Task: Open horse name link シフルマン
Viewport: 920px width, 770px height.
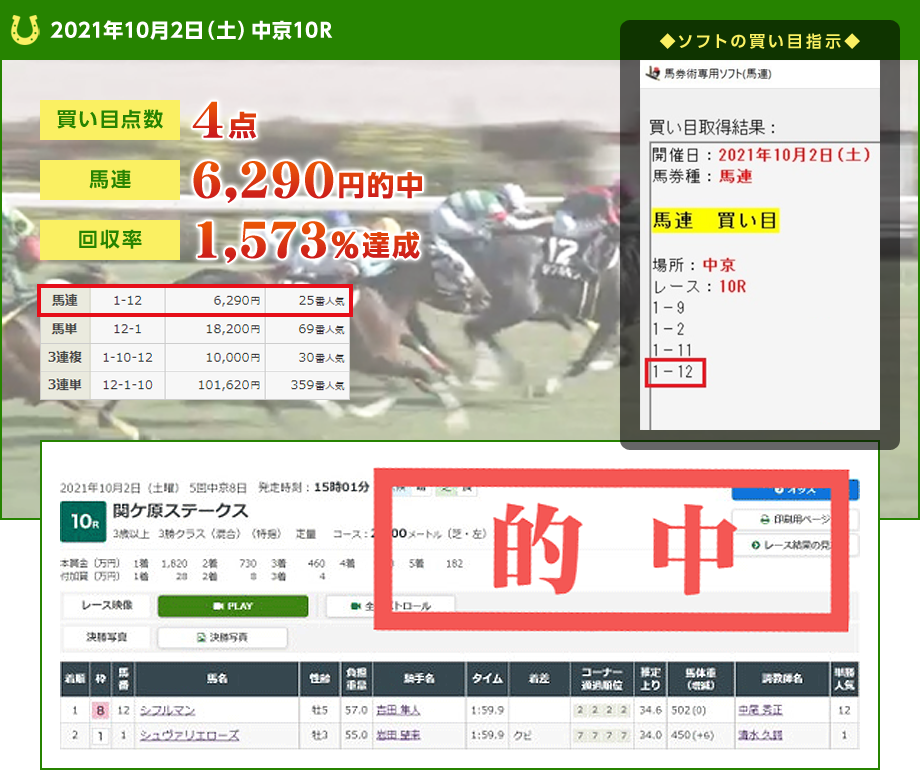Action: click(x=167, y=710)
